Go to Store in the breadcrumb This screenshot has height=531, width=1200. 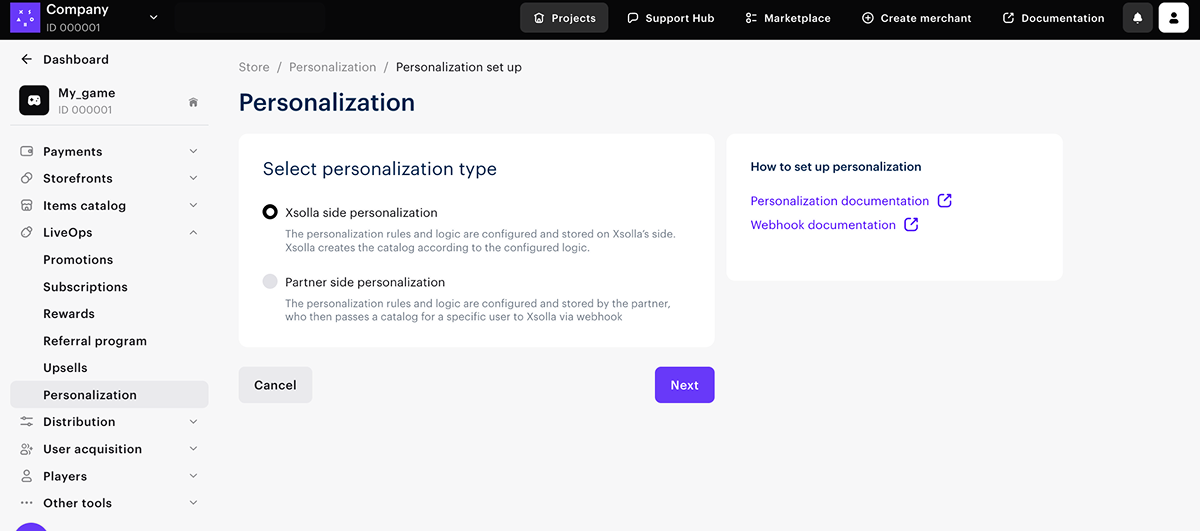pyautogui.click(x=254, y=68)
